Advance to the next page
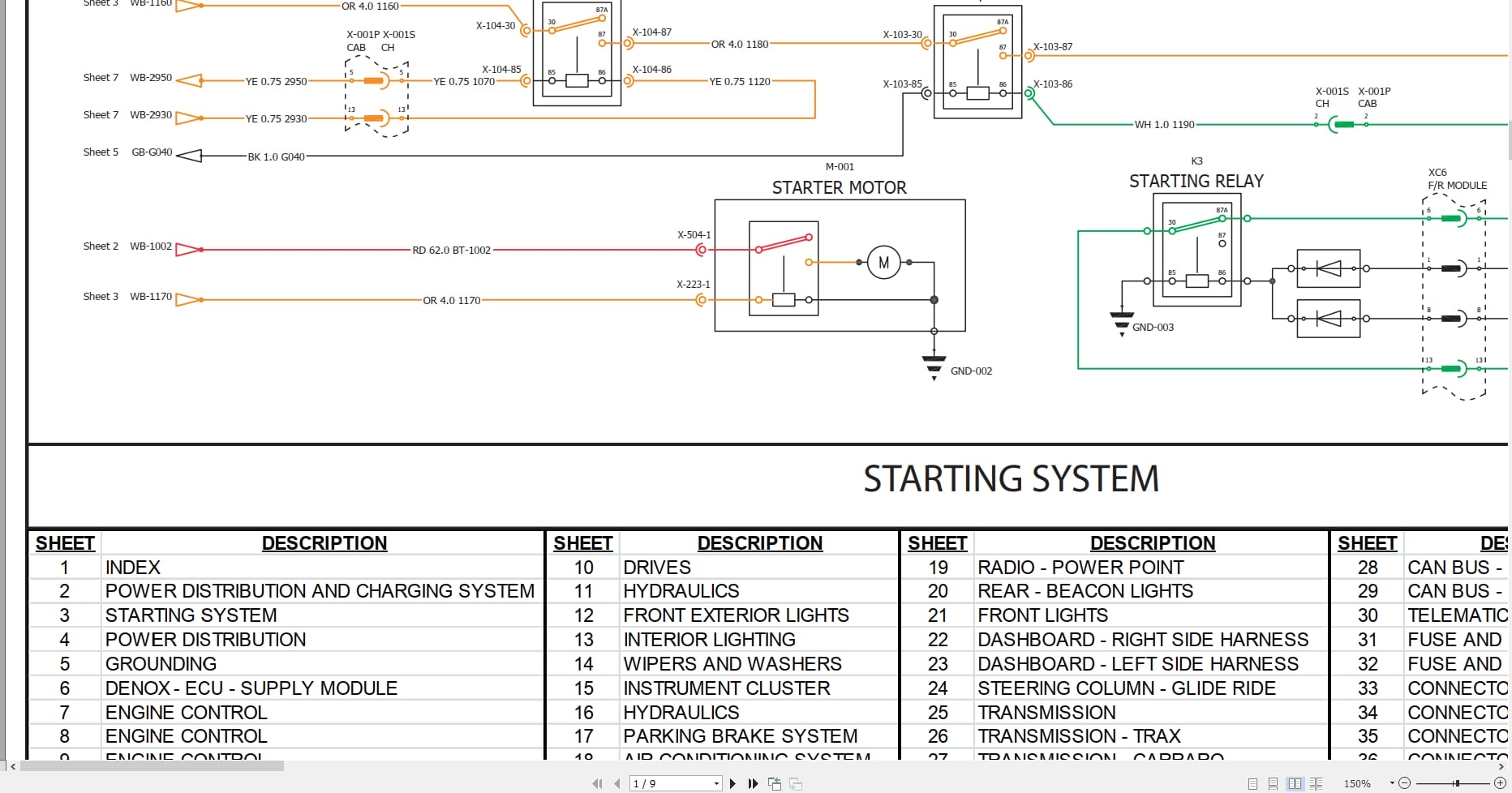The width and height of the screenshot is (1512, 793). point(732,783)
